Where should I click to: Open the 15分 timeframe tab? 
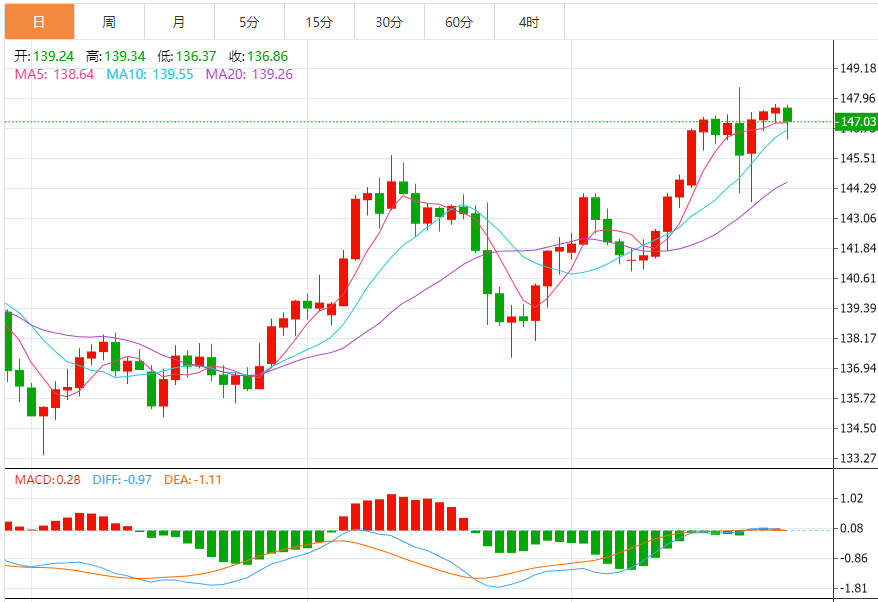tap(319, 22)
